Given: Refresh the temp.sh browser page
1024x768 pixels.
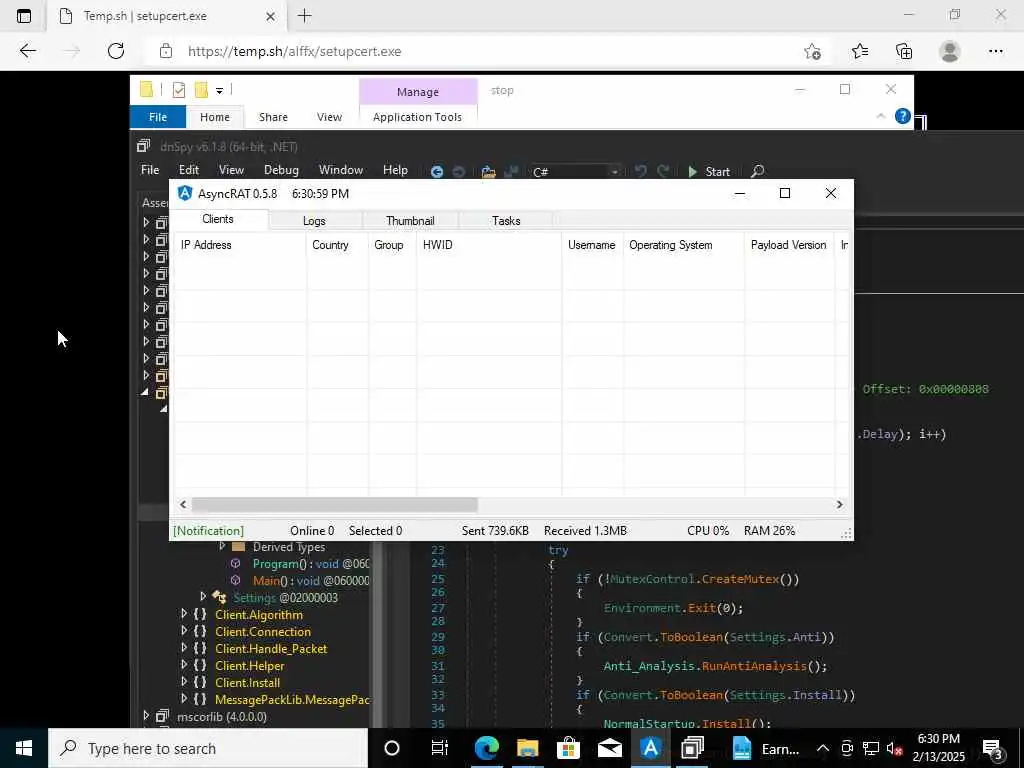Looking at the screenshot, I should point(116,51).
